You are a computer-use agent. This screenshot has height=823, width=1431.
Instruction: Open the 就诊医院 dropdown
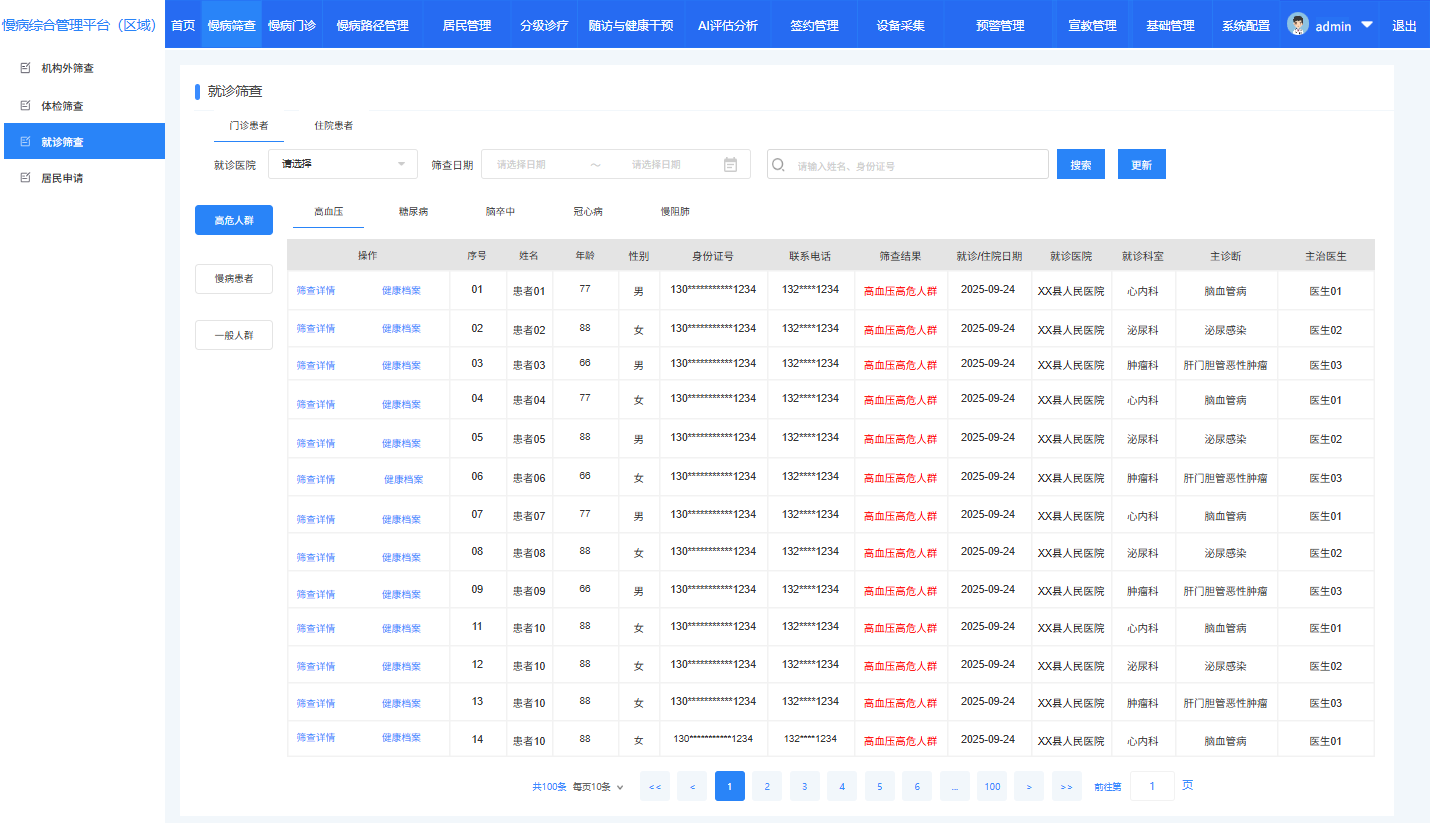point(343,164)
